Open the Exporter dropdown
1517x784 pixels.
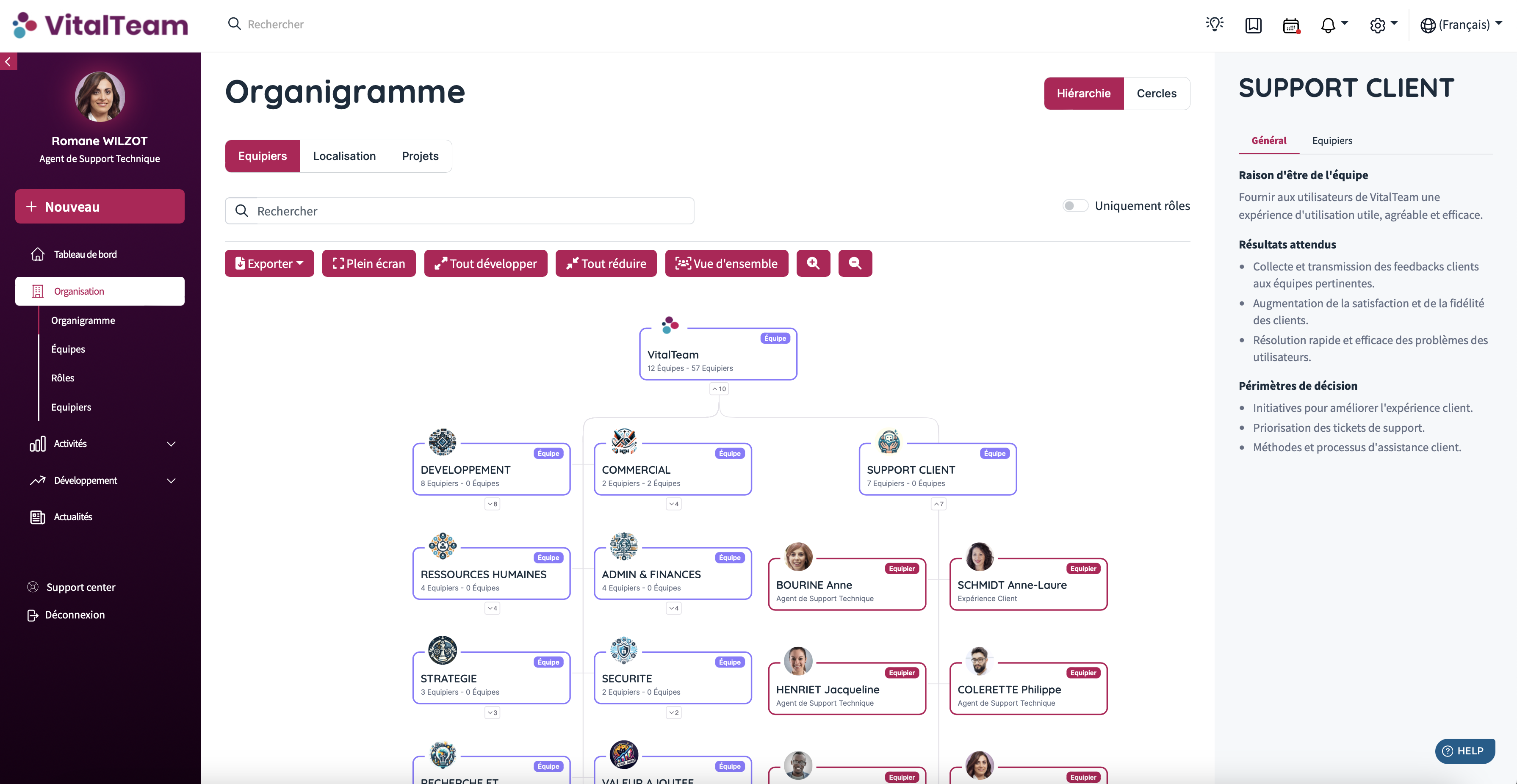[x=269, y=263]
